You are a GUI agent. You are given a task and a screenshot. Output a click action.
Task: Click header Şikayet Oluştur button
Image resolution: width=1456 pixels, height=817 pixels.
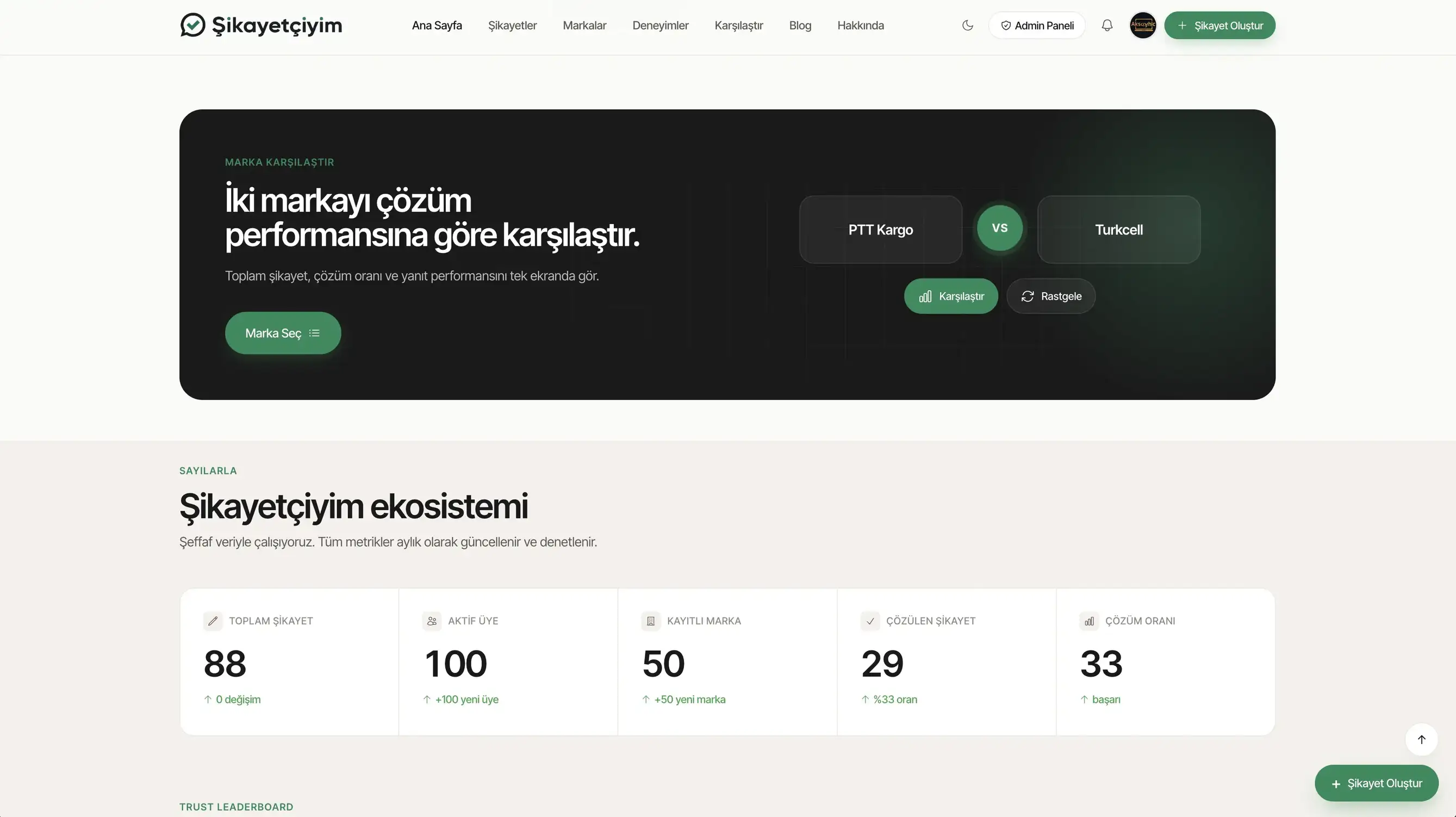tap(1219, 26)
